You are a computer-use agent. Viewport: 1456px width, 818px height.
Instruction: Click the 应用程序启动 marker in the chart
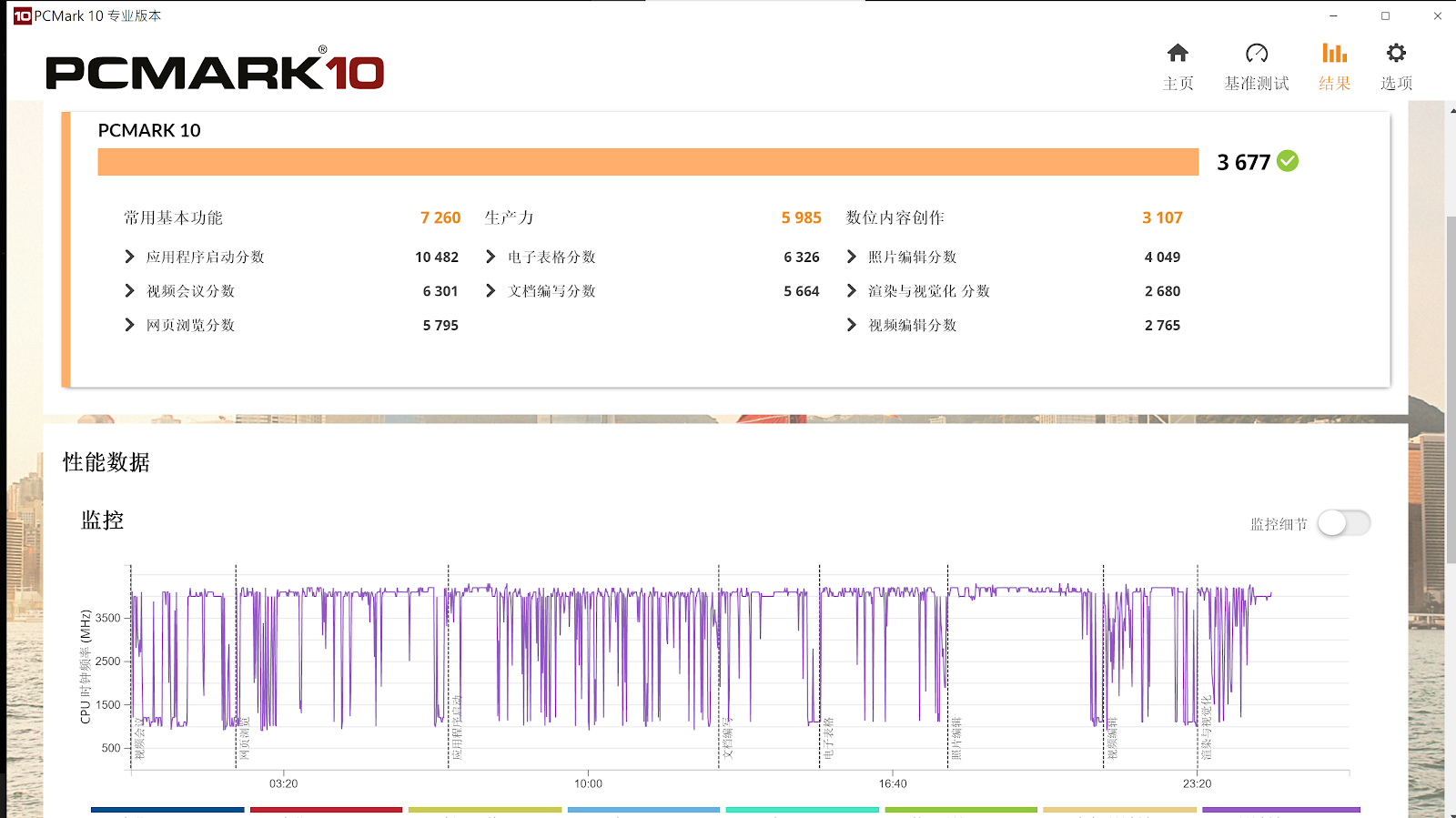458,727
